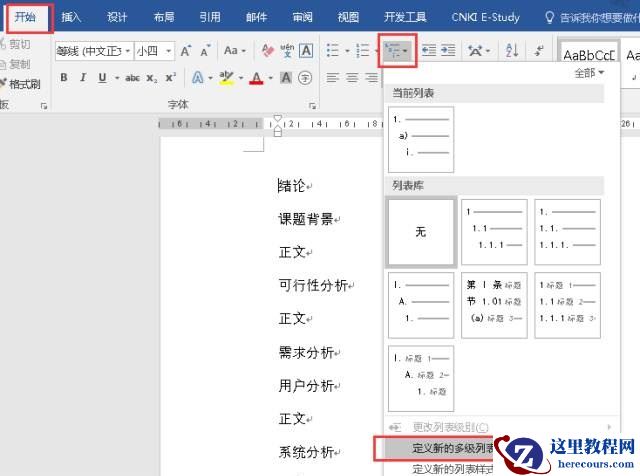The width and height of the screenshot is (640, 476).
Task: Switch to the 设计 tab
Action: (x=117, y=17)
